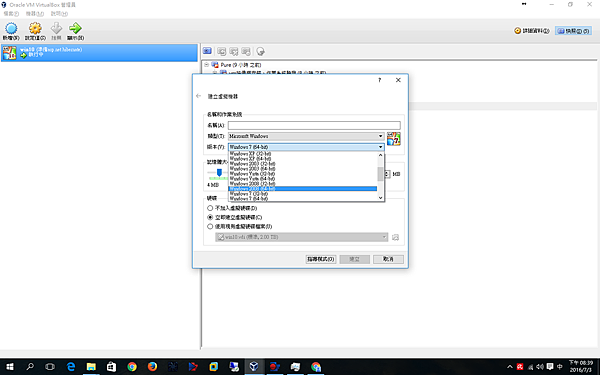This screenshot has width=600, height=375.
Task: Open the Help (說明) menu
Action: point(59,14)
